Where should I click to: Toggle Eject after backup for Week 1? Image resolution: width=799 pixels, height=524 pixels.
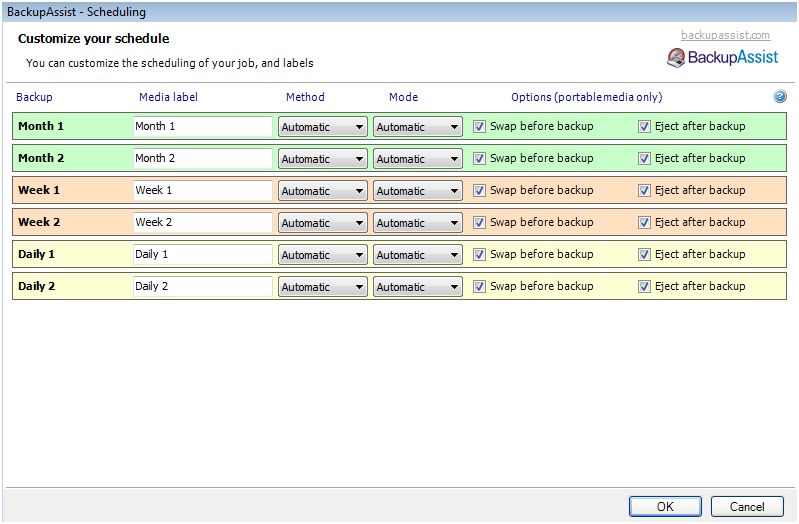[x=644, y=191]
